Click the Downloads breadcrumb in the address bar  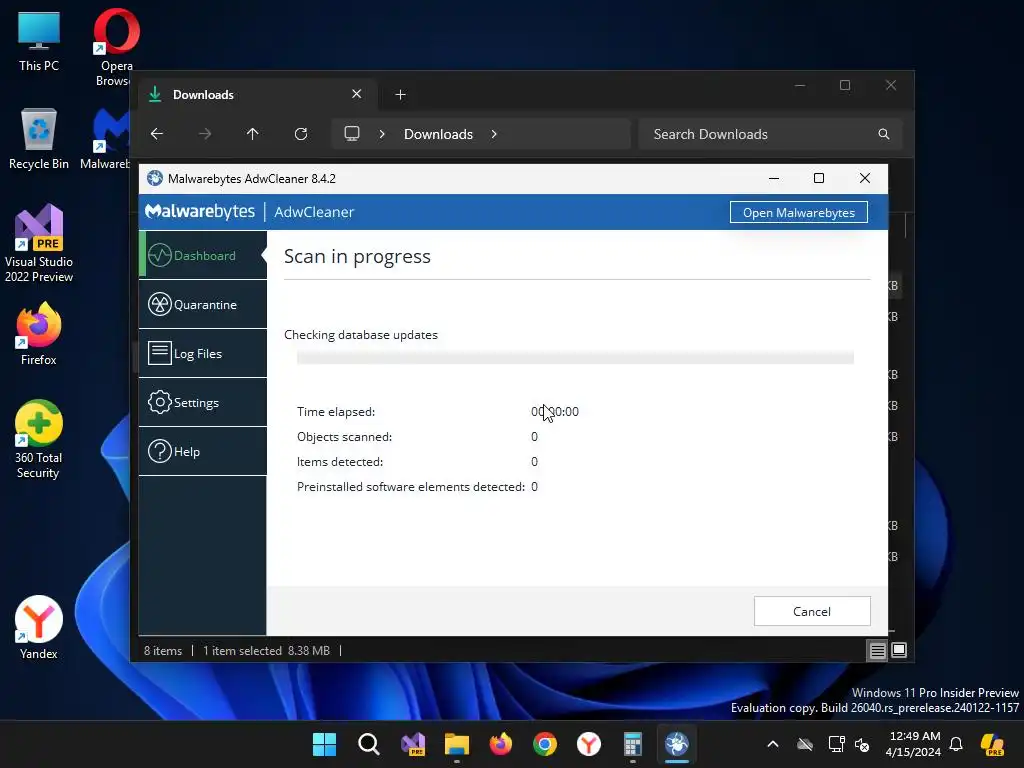pos(438,134)
